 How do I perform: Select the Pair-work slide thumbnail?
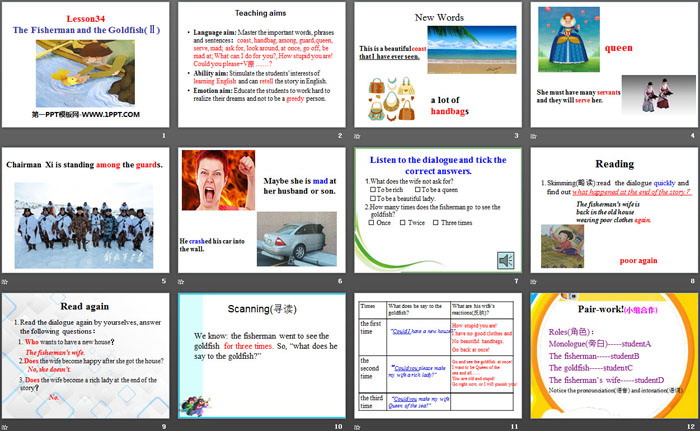click(x=613, y=354)
